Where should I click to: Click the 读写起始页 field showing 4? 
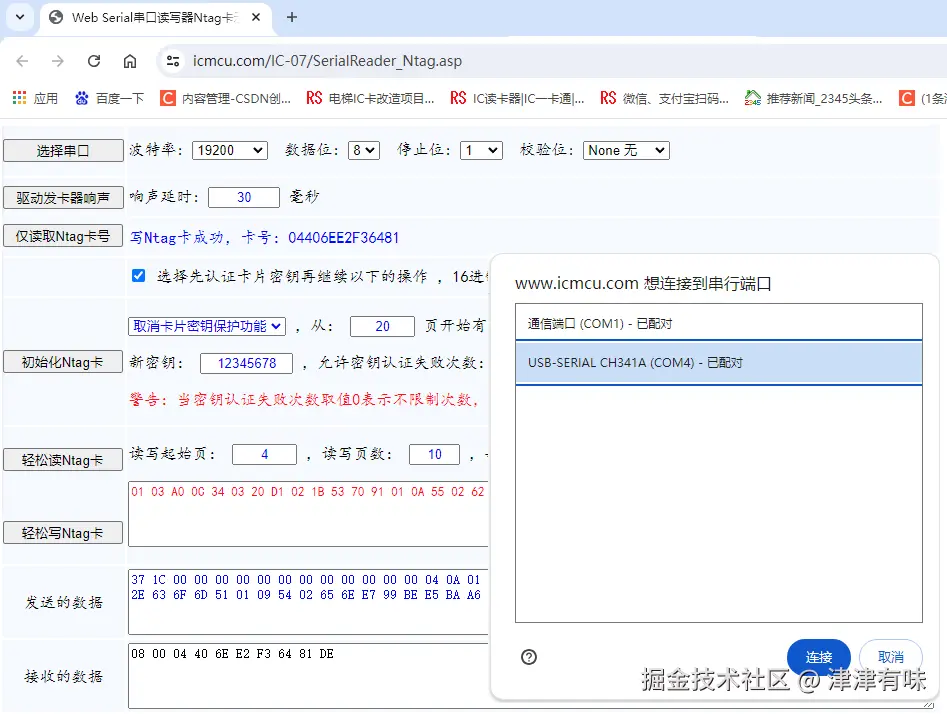pyautogui.click(x=264, y=454)
